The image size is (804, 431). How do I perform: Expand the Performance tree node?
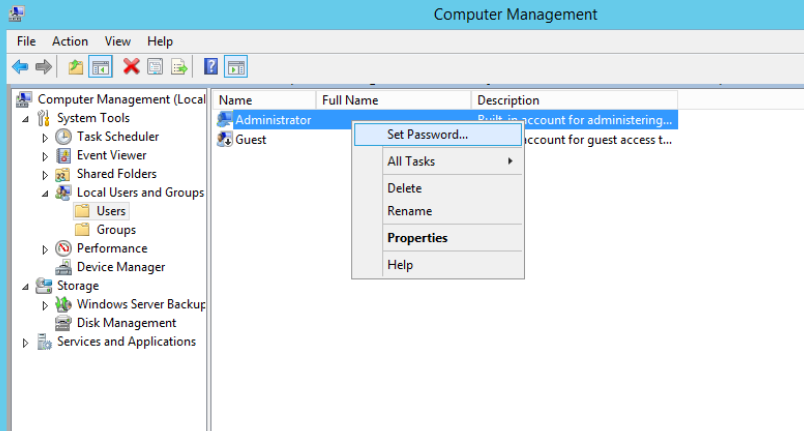(46, 249)
